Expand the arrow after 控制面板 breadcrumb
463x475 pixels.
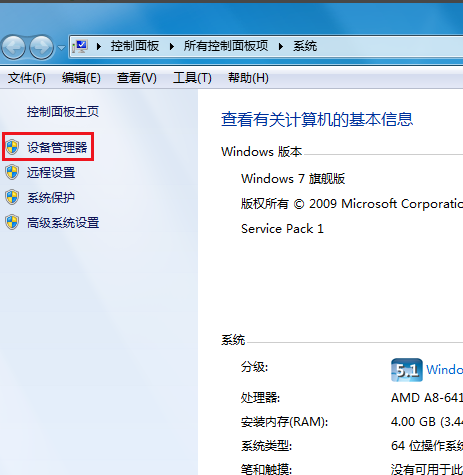point(171,46)
